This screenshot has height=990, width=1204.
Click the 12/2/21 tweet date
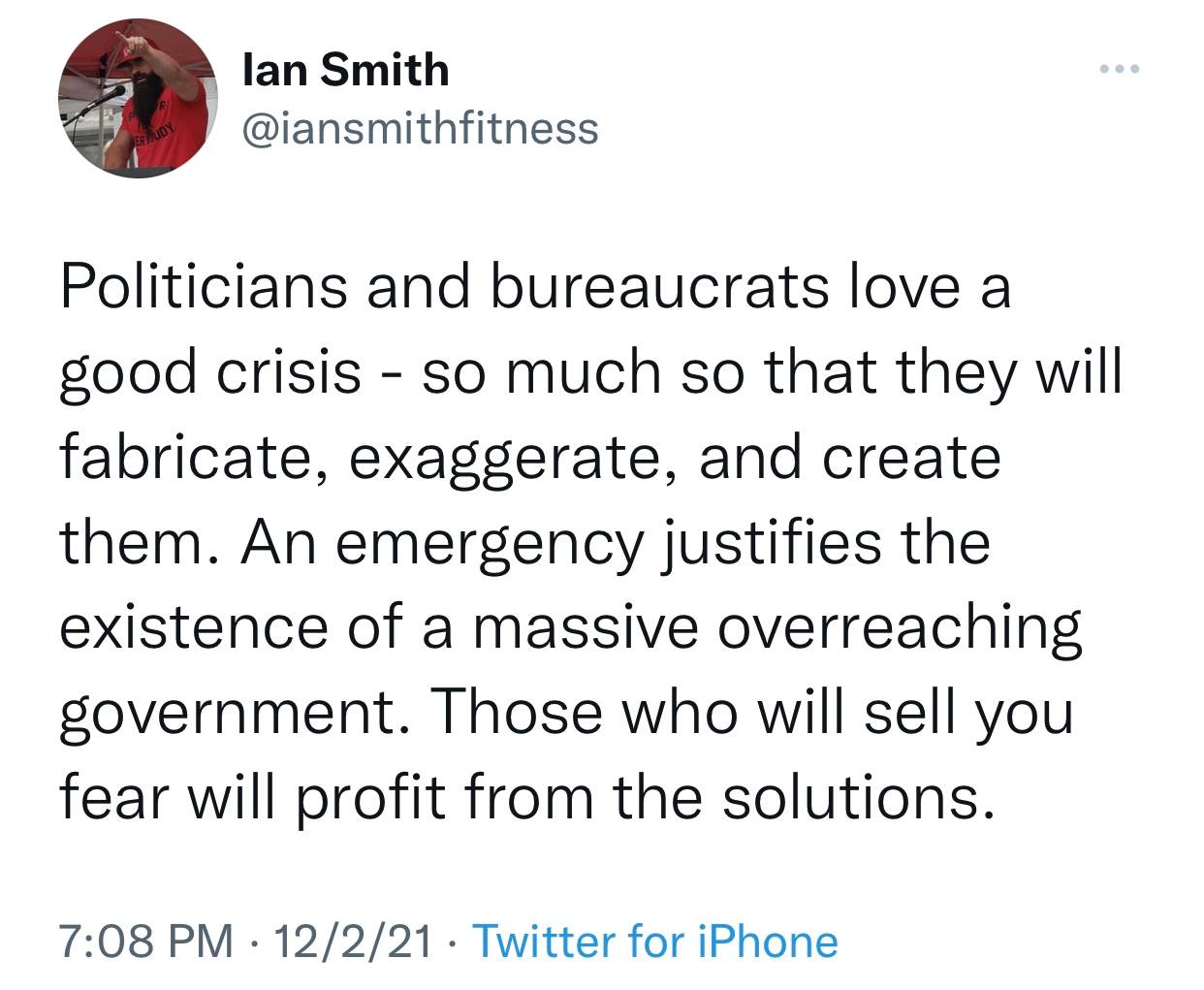[353, 941]
